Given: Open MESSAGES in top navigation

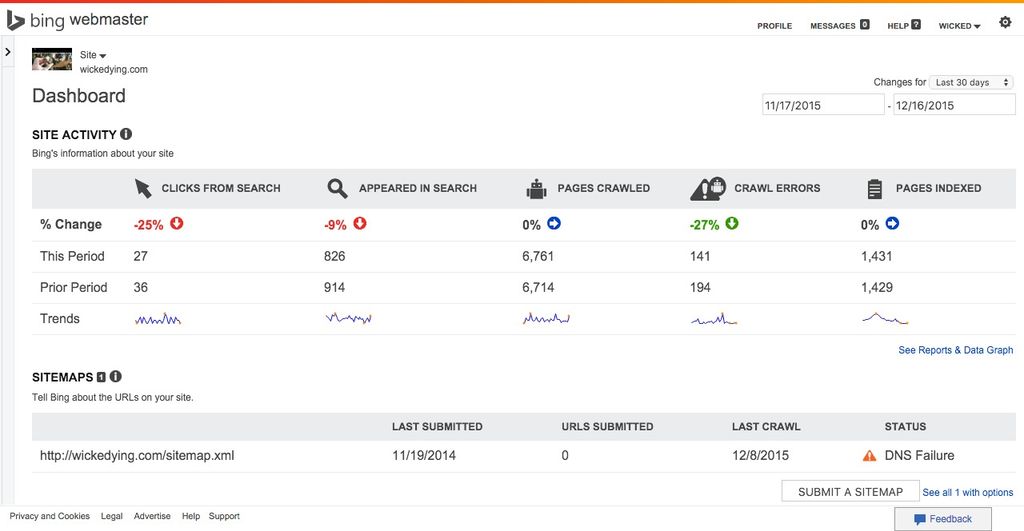Looking at the screenshot, I should click(833, 26).
